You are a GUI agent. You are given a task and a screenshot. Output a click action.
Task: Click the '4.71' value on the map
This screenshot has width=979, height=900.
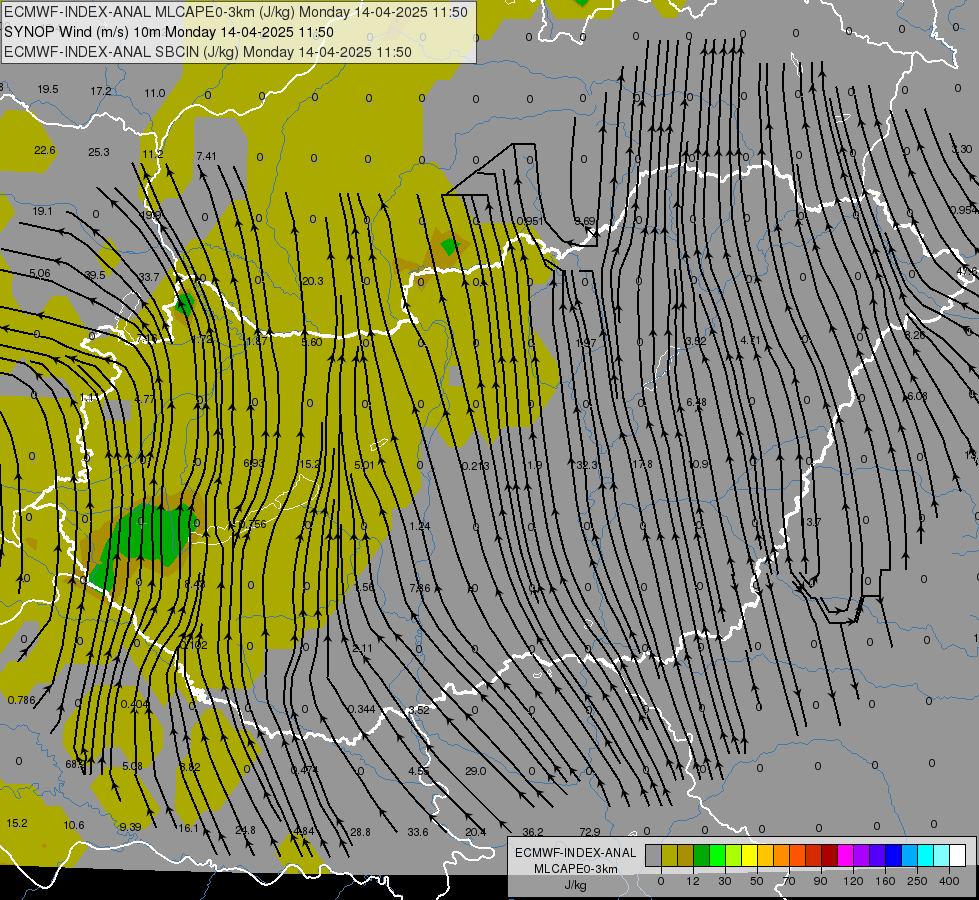(x=750, y=340)
